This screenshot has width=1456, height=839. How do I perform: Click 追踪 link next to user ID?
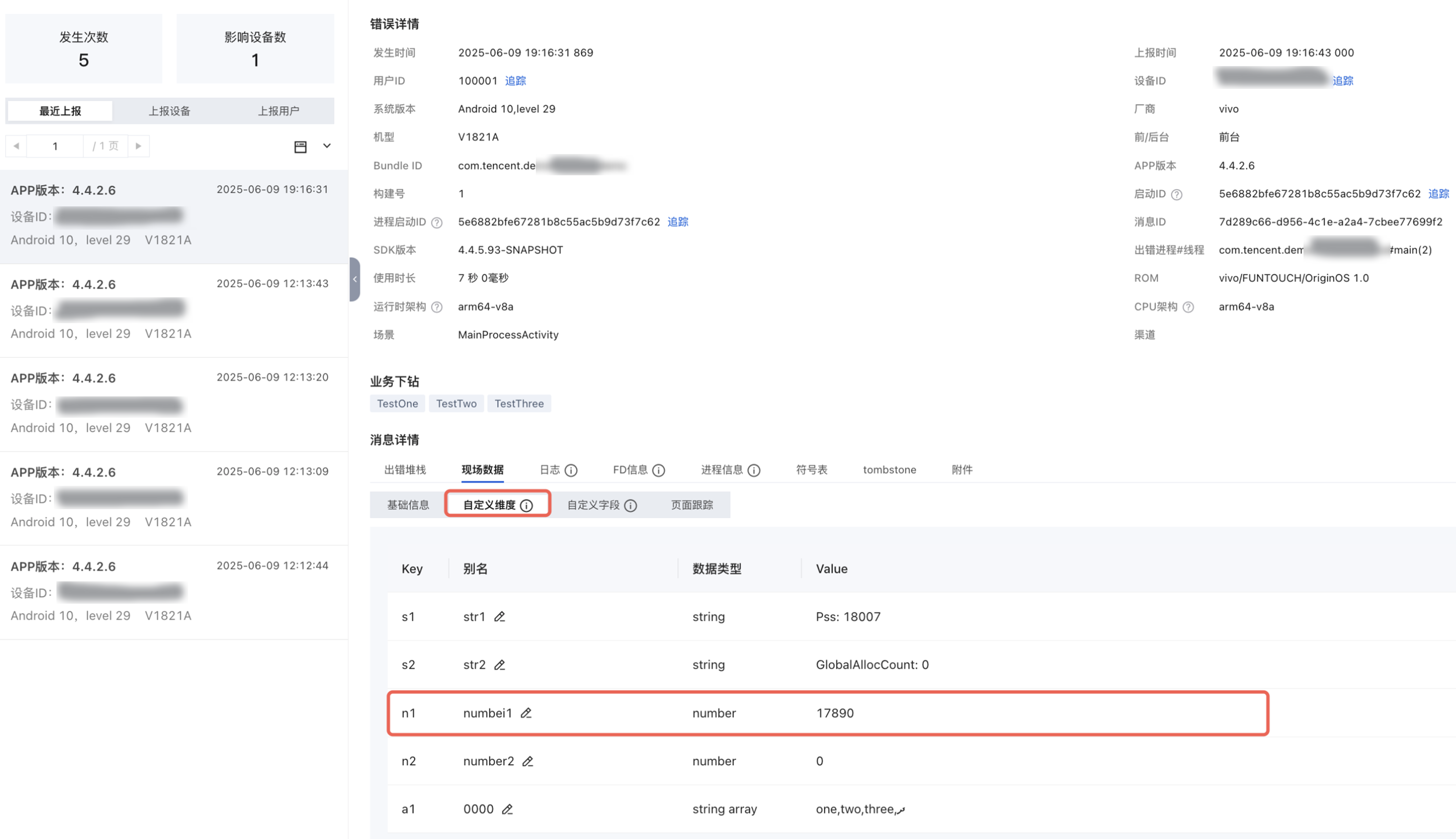[x=515, y=81]
